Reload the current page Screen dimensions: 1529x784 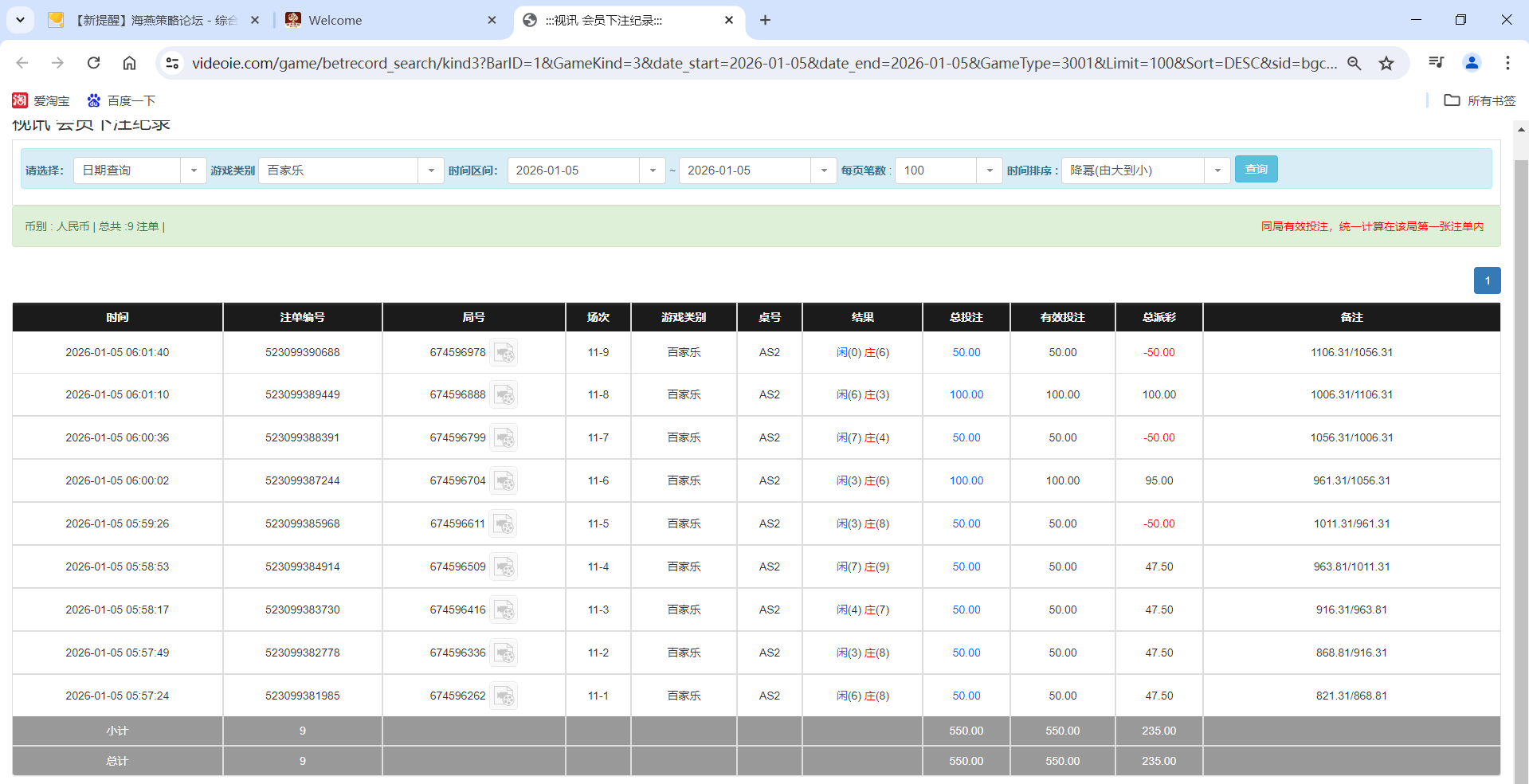coord(93,63)
